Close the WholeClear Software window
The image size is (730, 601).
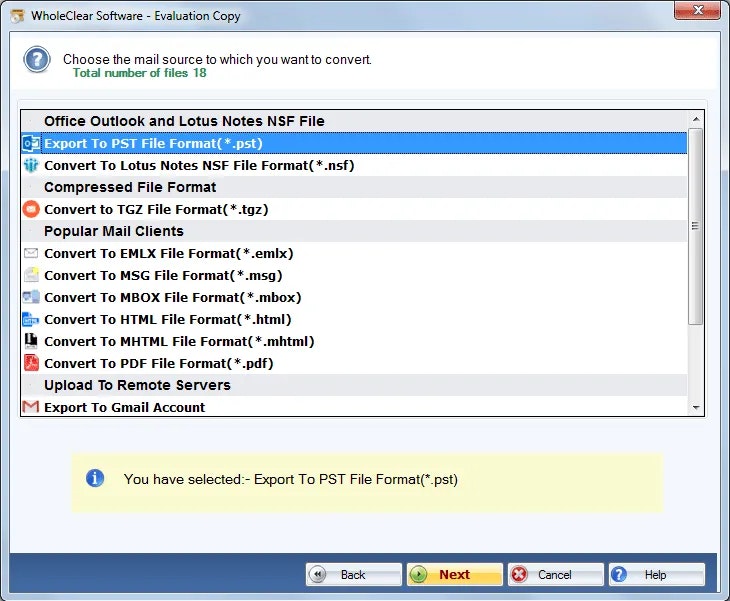click(x=697, y=10)
